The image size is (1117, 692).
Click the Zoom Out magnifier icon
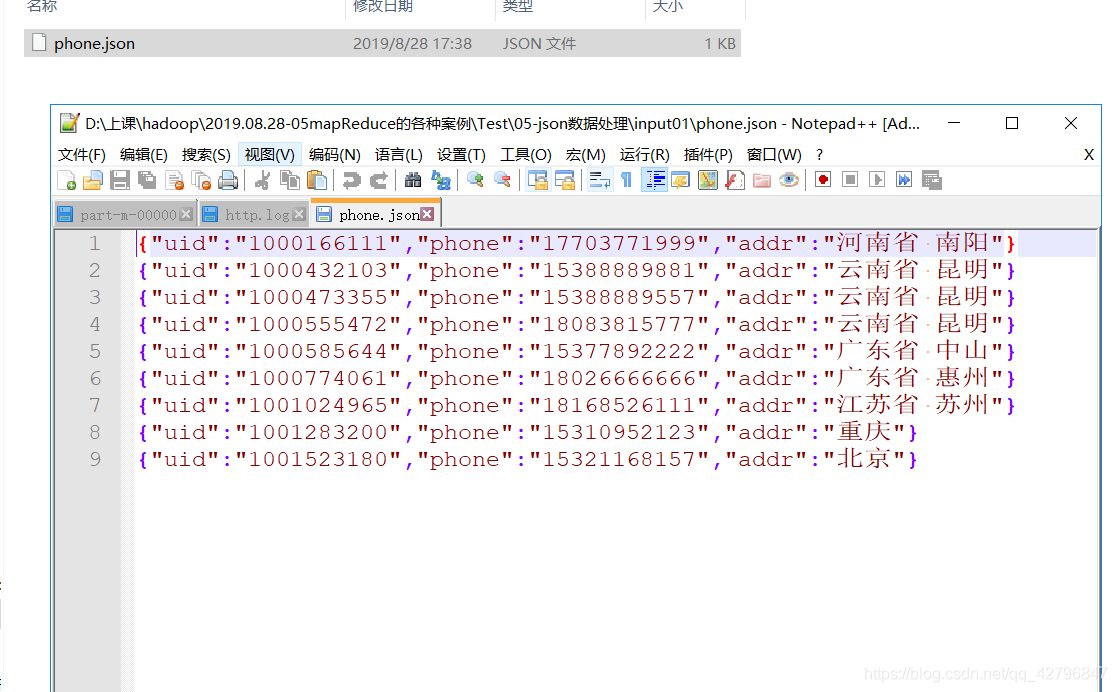tap(502, 180)
